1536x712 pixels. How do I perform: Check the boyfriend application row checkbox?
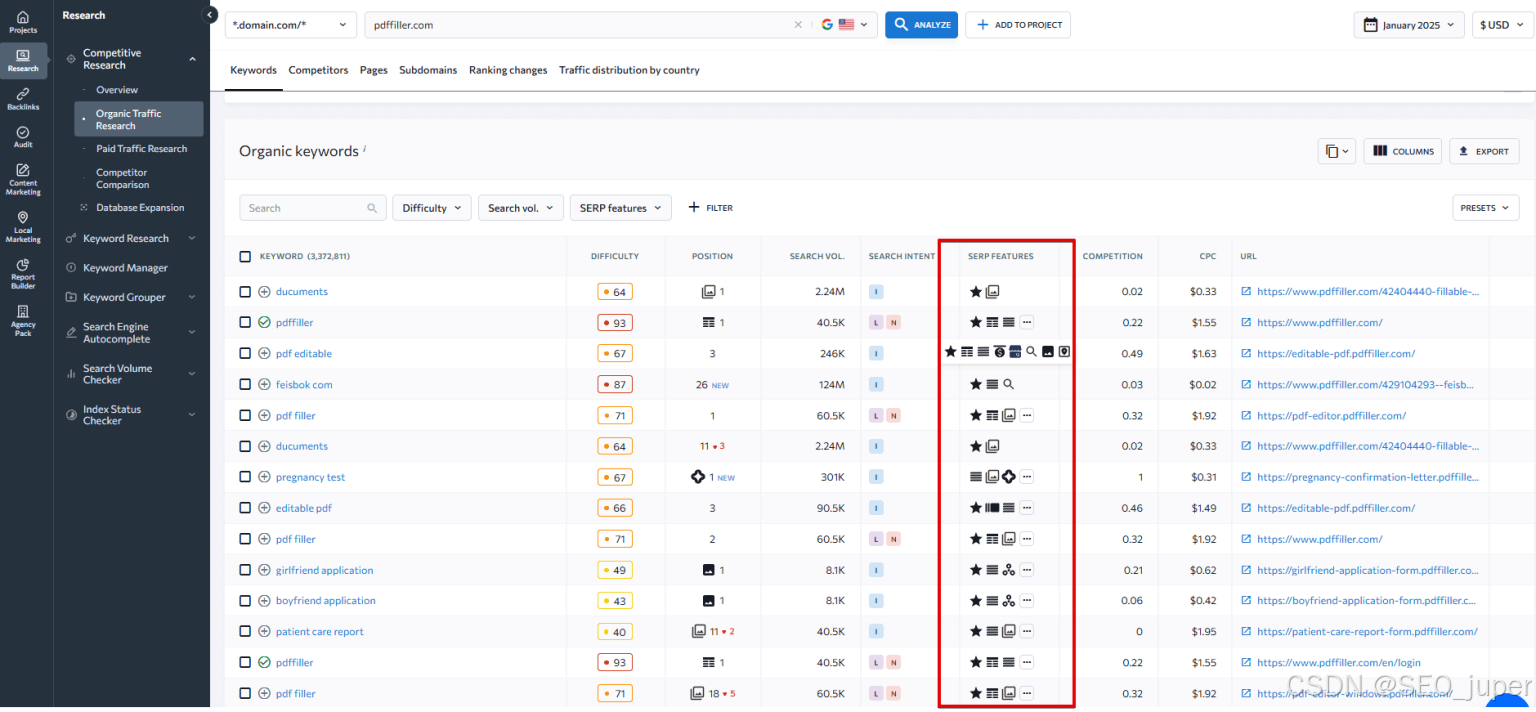pos(245,601)
